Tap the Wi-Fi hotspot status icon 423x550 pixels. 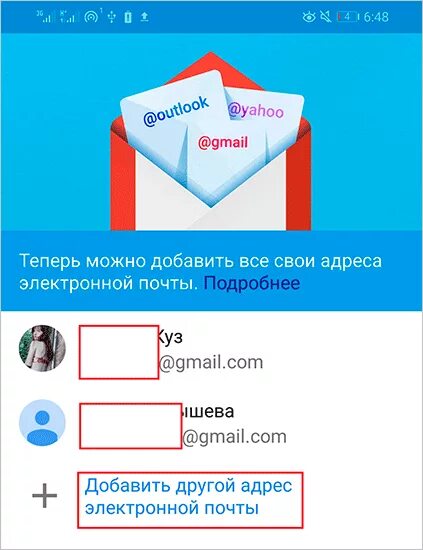pos(92,16)
